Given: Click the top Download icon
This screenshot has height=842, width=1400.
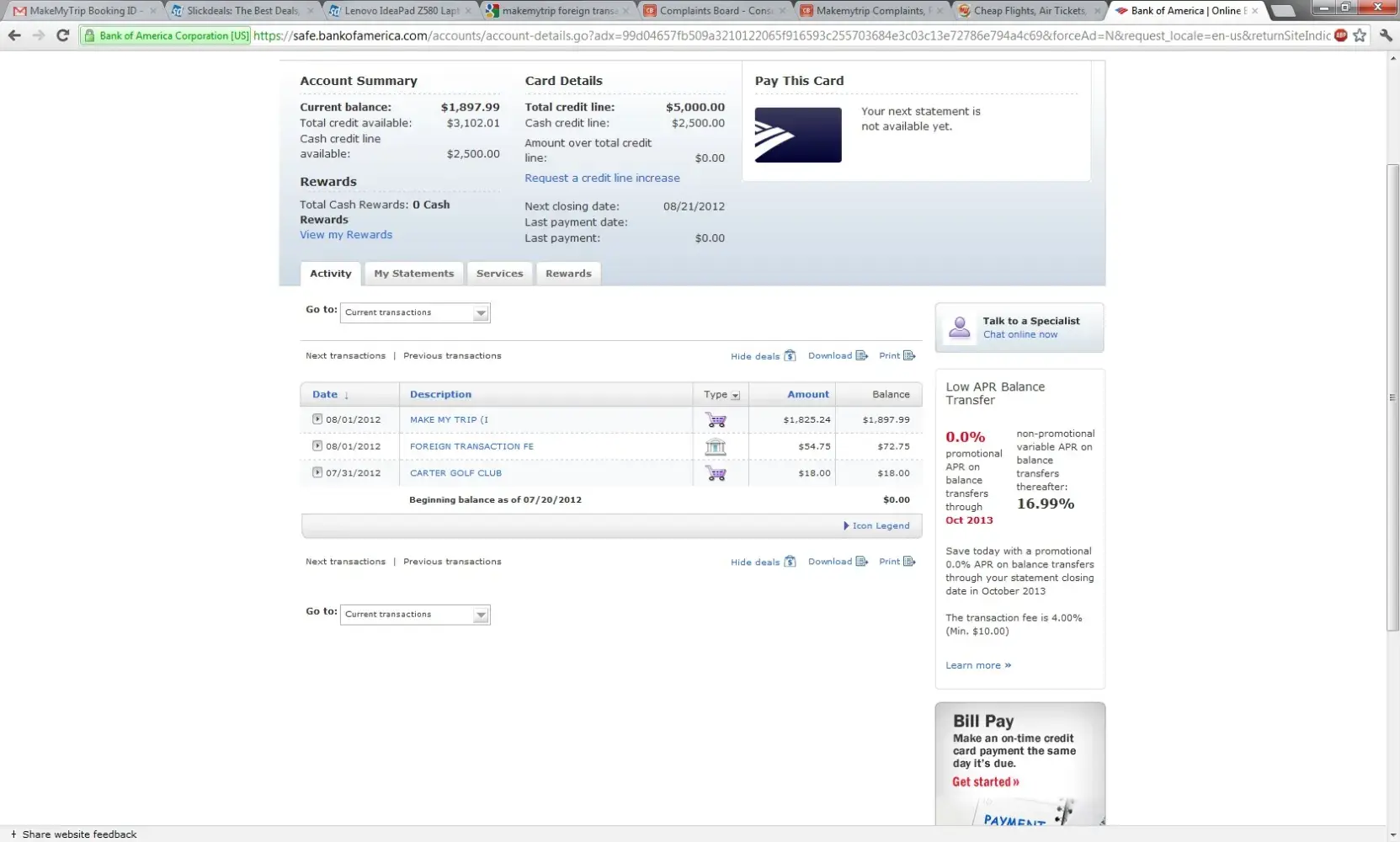Looking at the screenshot, I should click(x=861, y=356).
